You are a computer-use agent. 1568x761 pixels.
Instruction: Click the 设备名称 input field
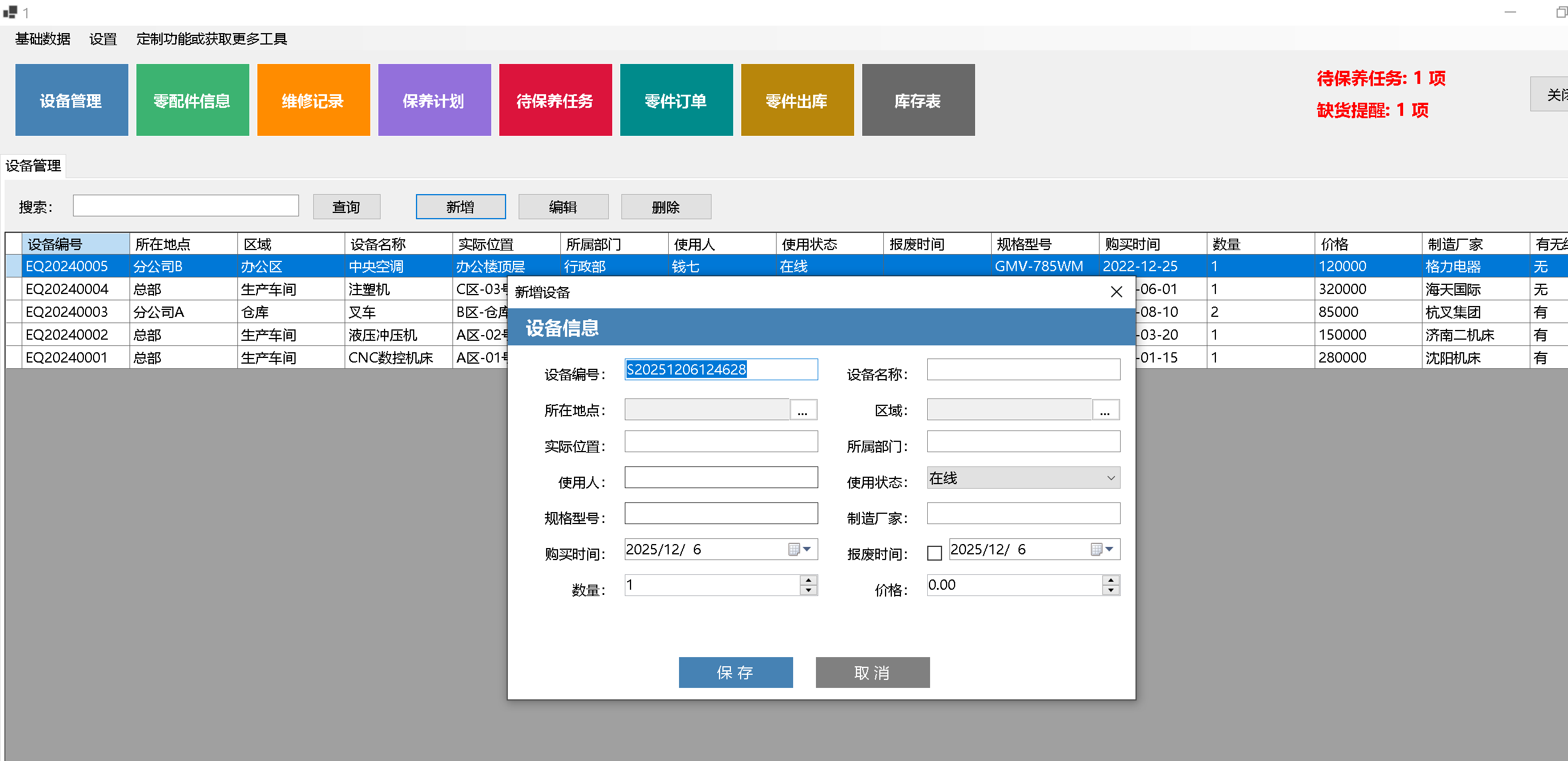coord(1023,369)
